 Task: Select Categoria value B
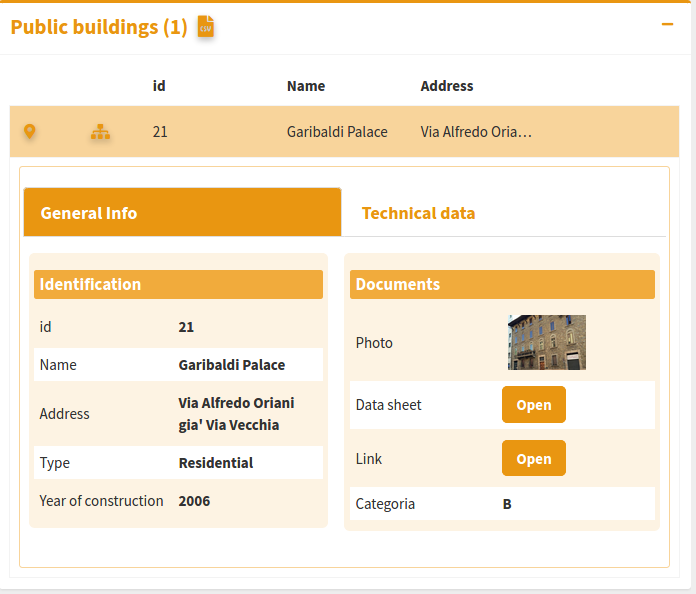507,504
